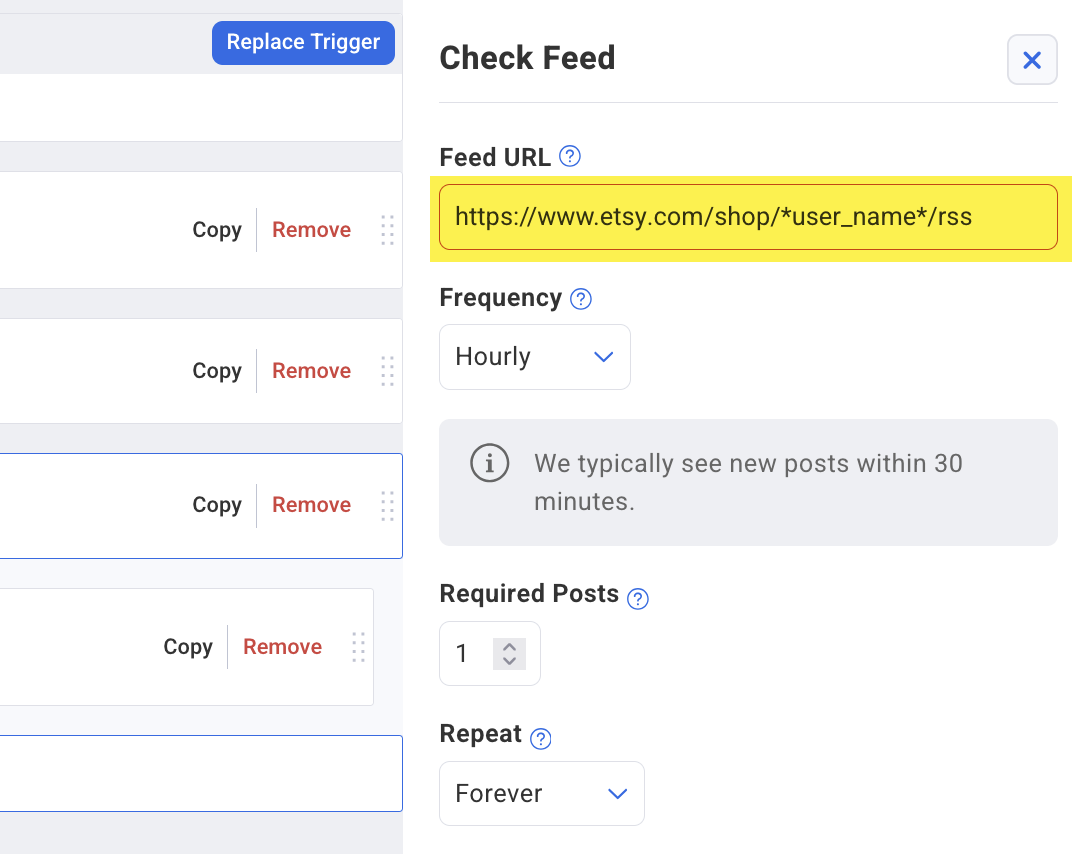Image resolution: width=1092 pixels, height=854 pixels.
Task: Click the Feed URL help icon
Action: click(x=570, y=156)
